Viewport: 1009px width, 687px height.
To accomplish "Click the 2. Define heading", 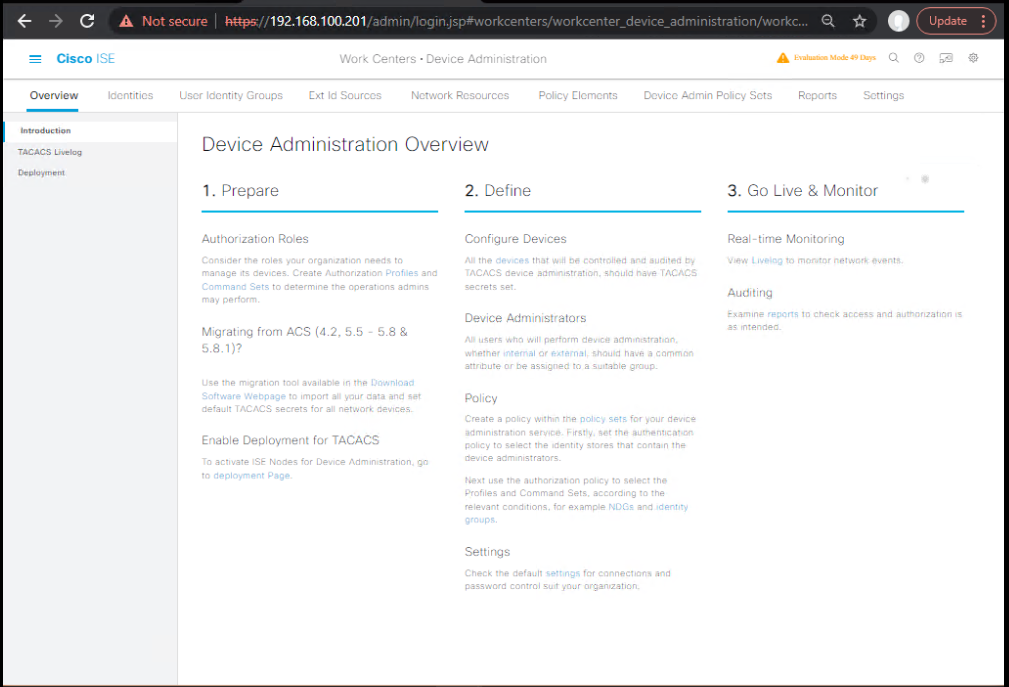I will tap(498, 191).
